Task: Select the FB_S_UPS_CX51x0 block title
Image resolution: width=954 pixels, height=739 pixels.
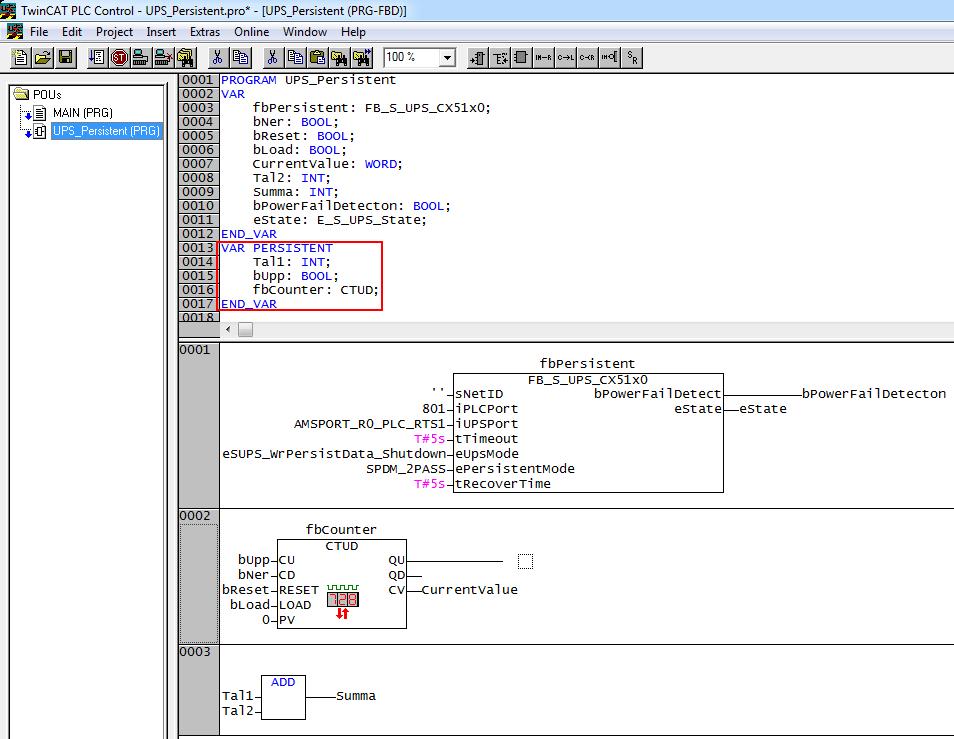Action: point(588,380)
